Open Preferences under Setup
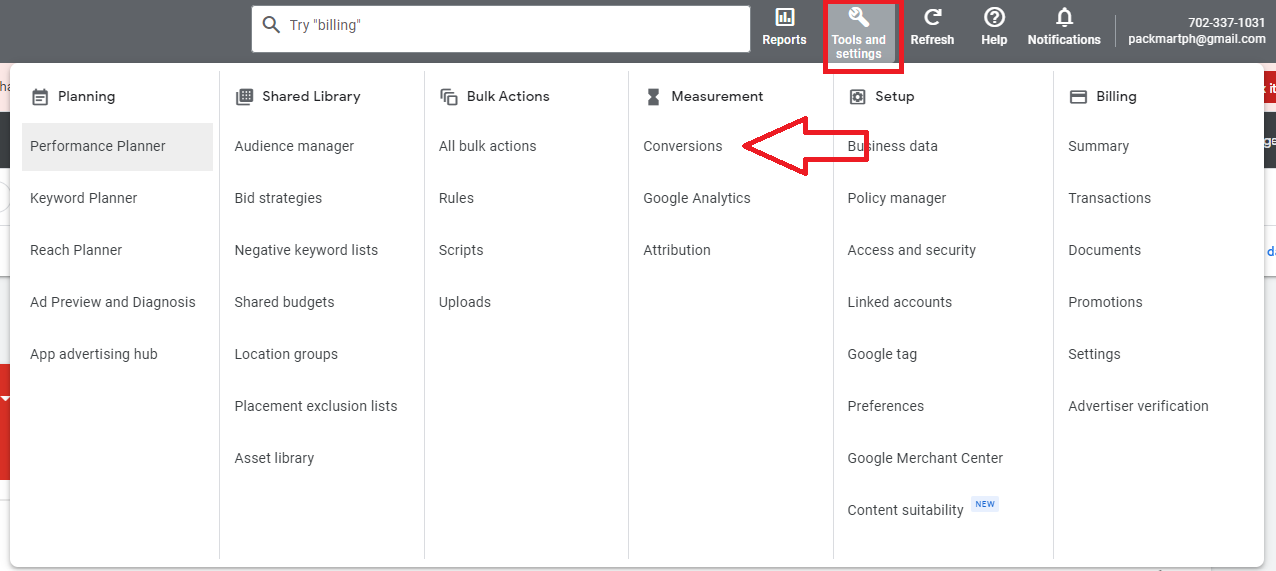The width and height of the screenshot is (1276, 571). [886, 406]
